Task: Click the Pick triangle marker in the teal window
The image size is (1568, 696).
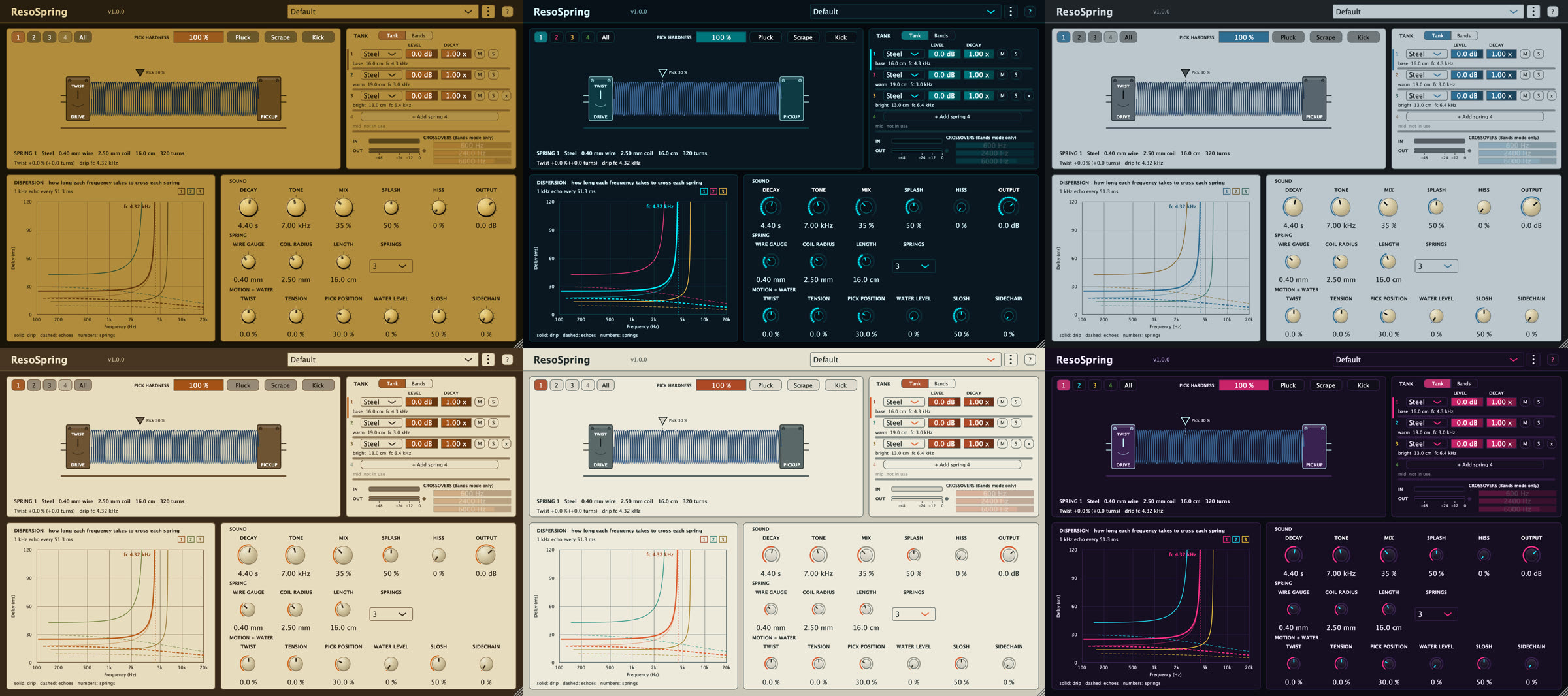Action: pyautogui.click(x=662, y=73)
